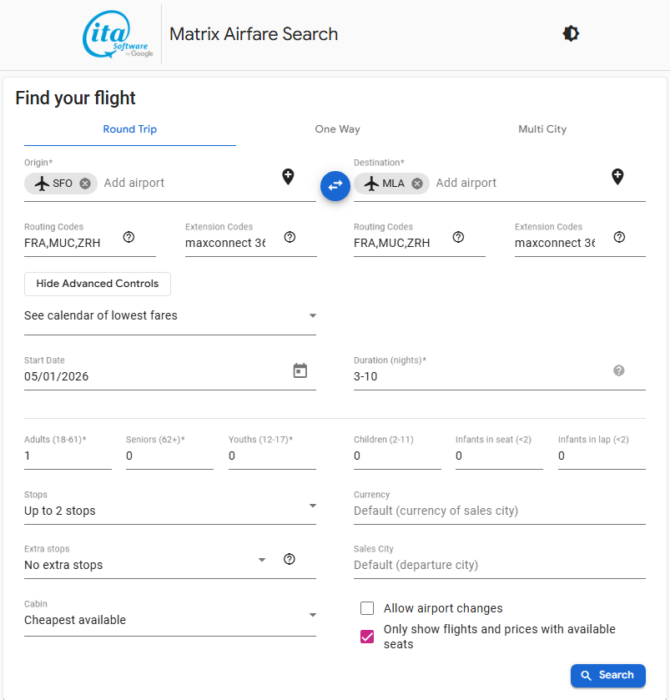Show help for extra stops

[x=289, y=559]
